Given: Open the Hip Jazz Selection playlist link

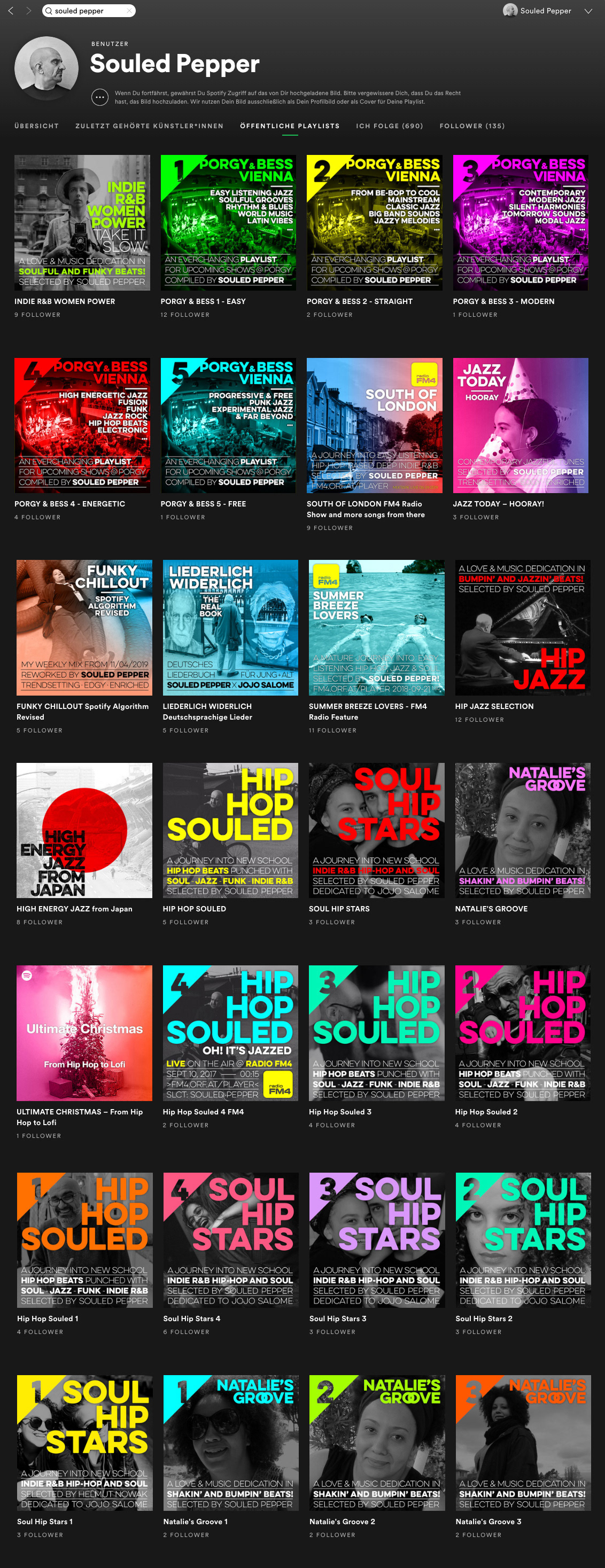Looking at the screenshot, I should pos(494,706).
